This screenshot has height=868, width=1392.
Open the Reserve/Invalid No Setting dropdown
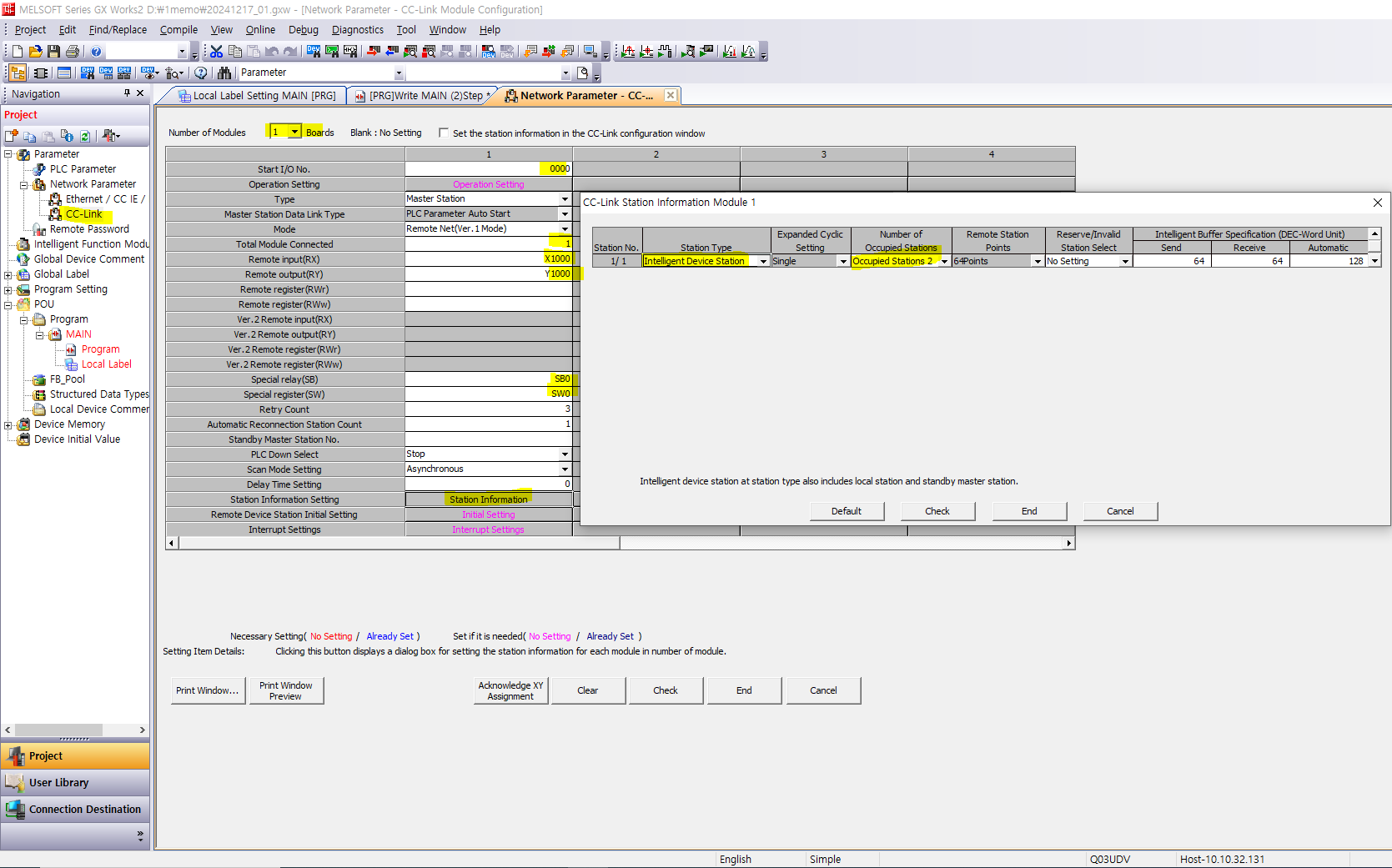coord(1125,261)
